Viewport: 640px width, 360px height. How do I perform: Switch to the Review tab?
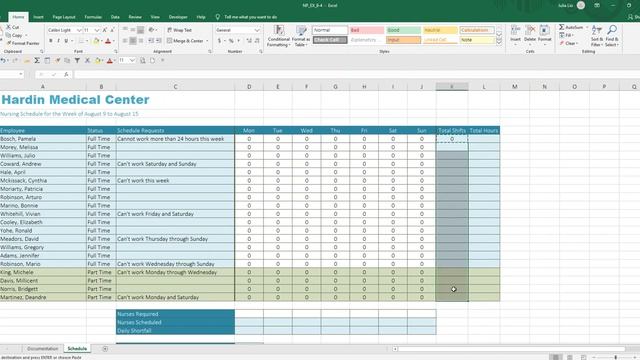click(x=135, y=17)
